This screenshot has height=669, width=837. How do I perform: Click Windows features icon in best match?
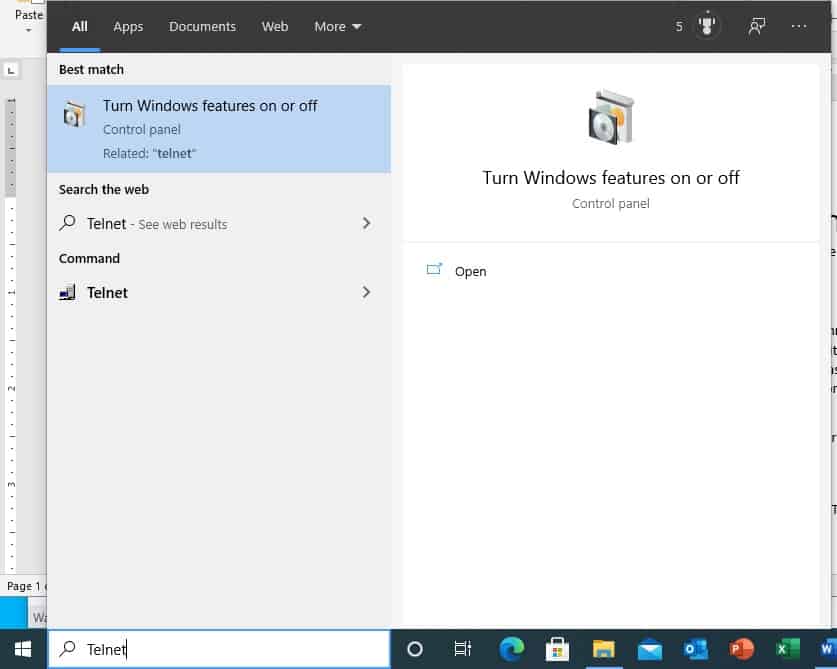[74, 114]
